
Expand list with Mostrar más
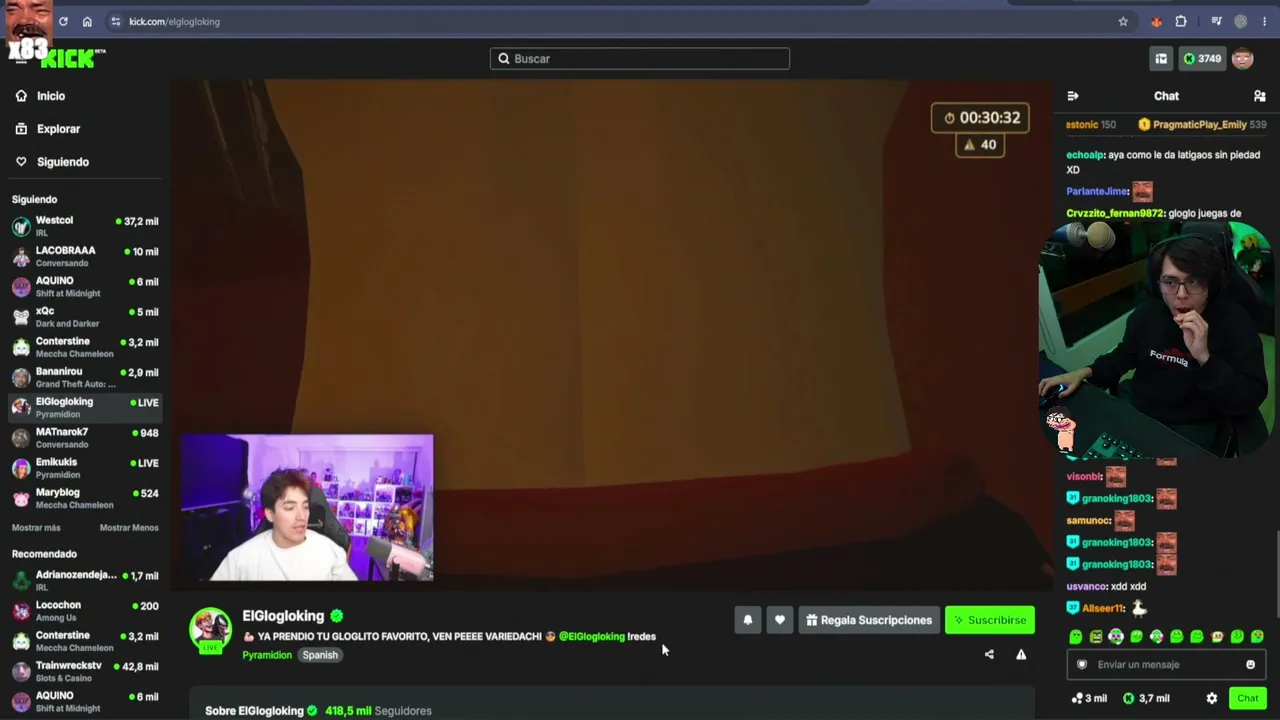click(x=36, y=528)
